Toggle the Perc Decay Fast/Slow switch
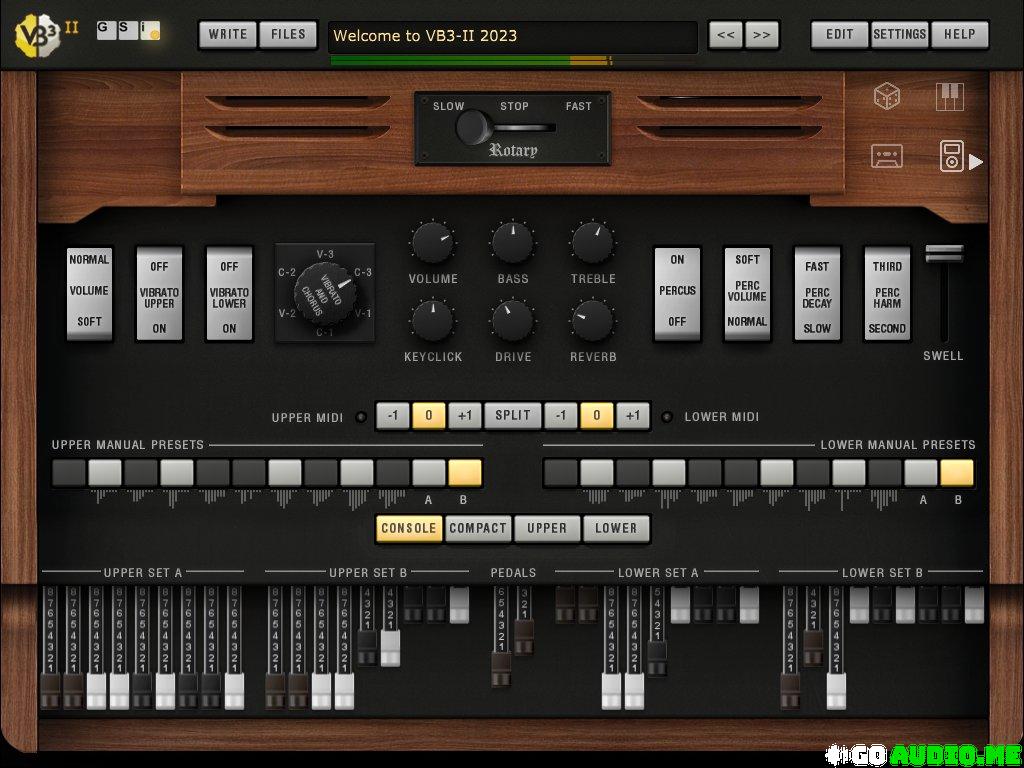 (x=817, y=293)
